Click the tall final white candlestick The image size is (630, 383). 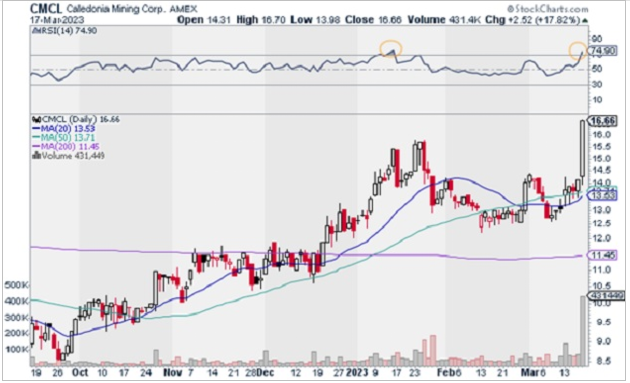583,148
